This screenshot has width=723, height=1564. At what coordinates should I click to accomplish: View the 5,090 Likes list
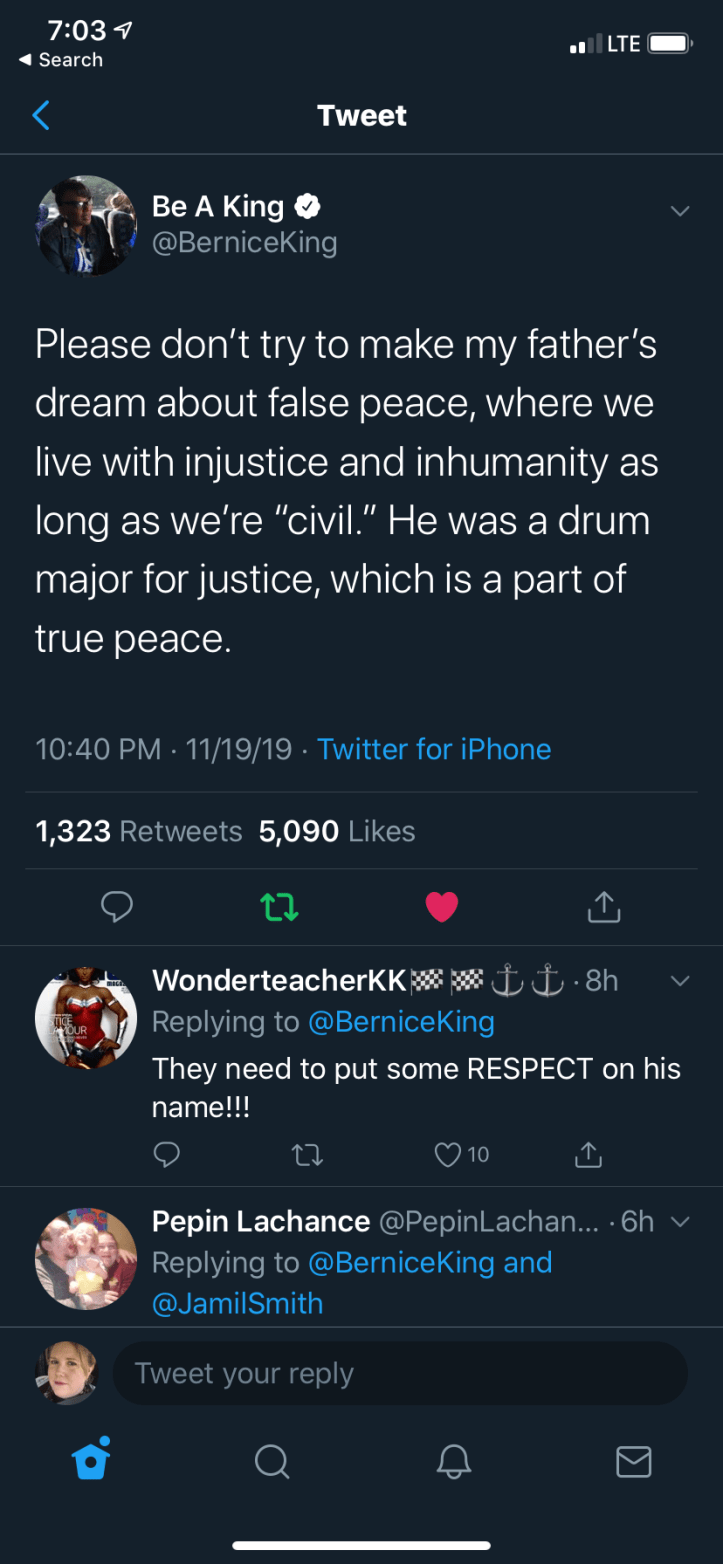pyautogui.click(x=337, y=831)
